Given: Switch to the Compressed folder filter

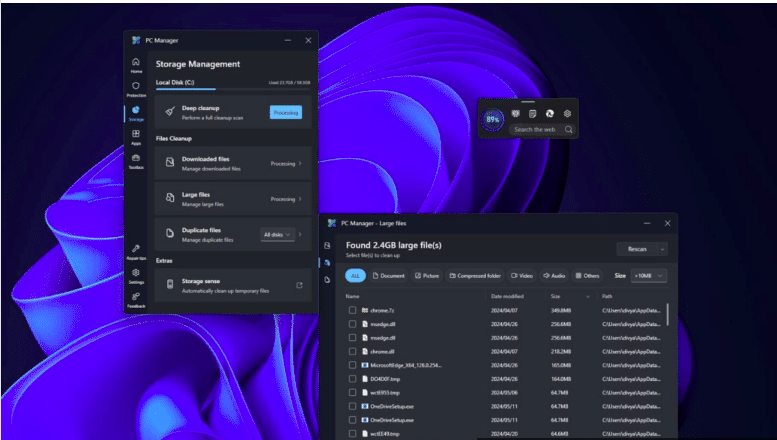Looking at the screenshot, I should tap(475, 275).
